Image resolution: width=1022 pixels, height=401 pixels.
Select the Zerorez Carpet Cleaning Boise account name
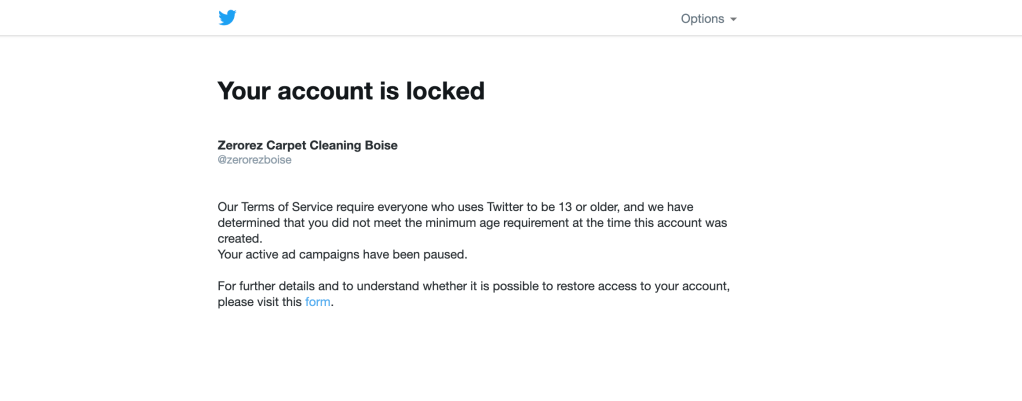(307, 145)
